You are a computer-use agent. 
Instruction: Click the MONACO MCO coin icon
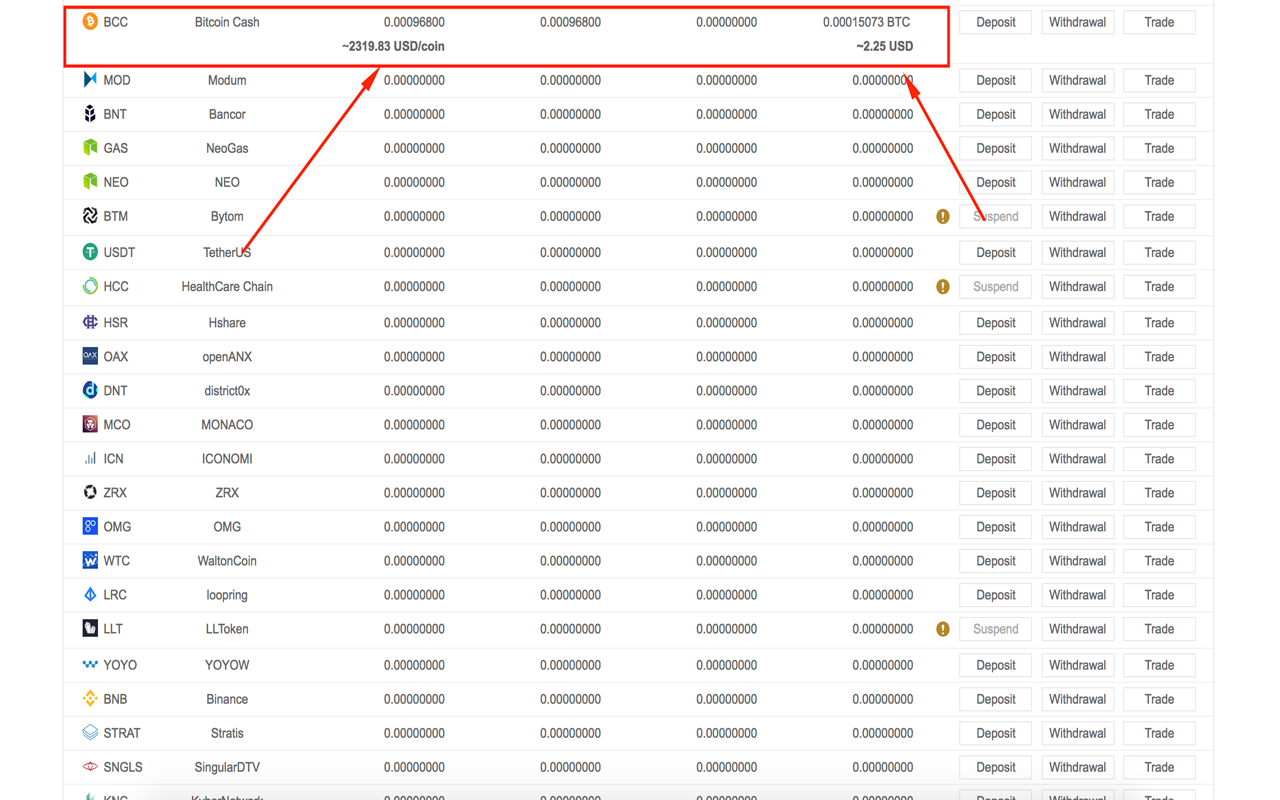[90, 424]
